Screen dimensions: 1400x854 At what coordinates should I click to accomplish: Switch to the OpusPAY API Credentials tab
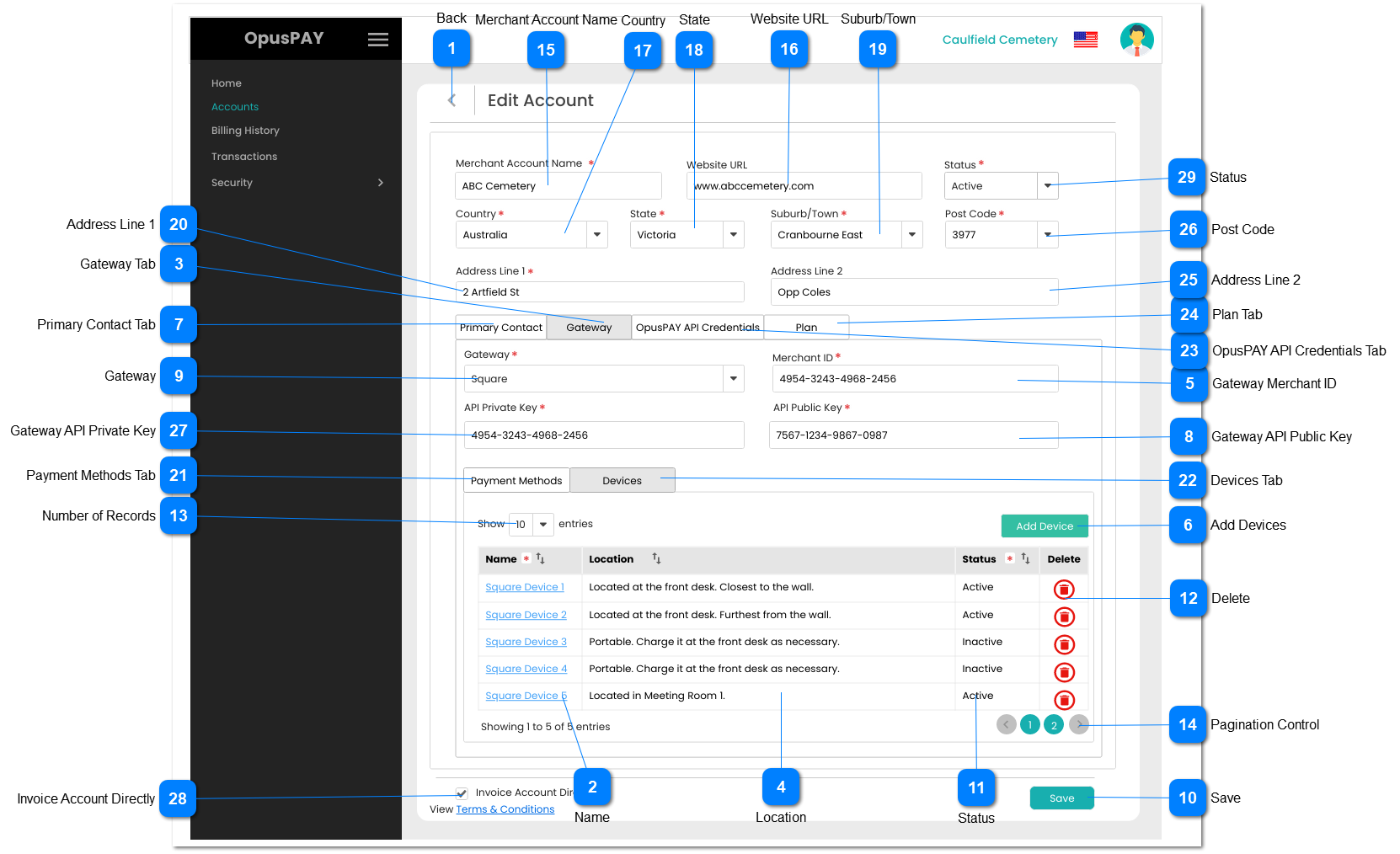697,328
